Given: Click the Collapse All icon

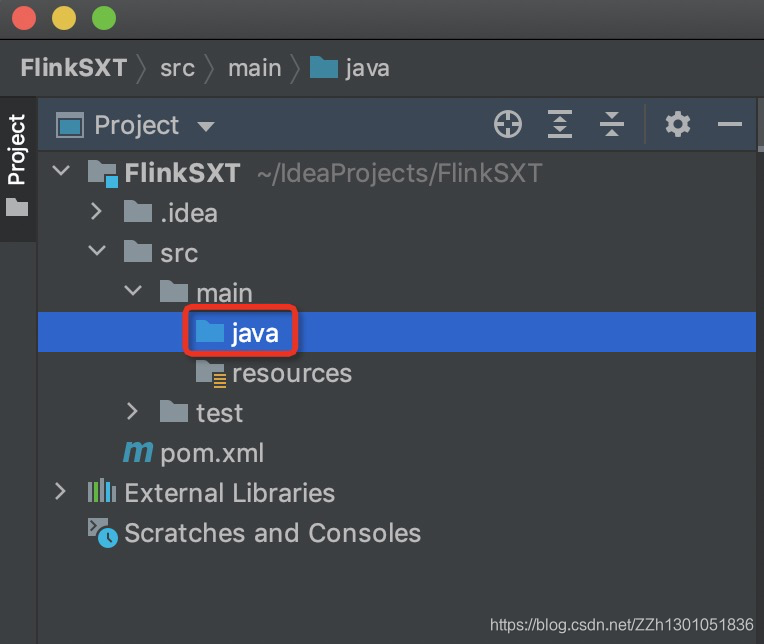Looking at the screenshot, I should coord(611,124).
